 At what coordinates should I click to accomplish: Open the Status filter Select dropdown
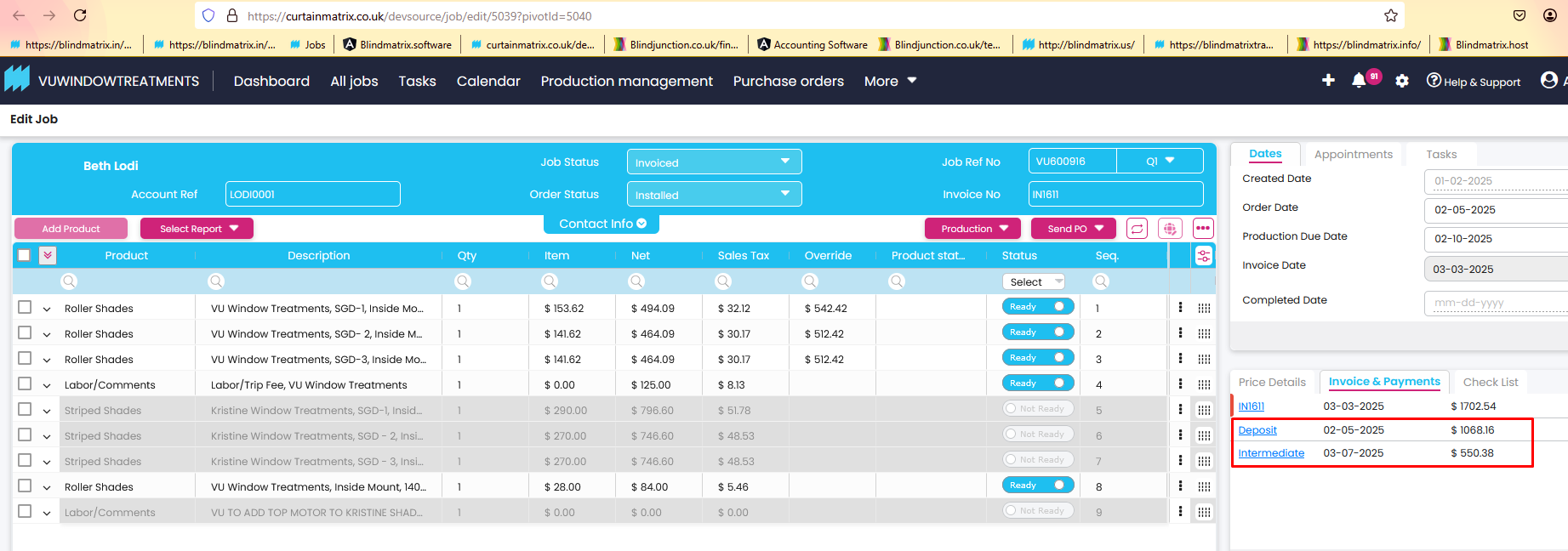click(1035, 281)
